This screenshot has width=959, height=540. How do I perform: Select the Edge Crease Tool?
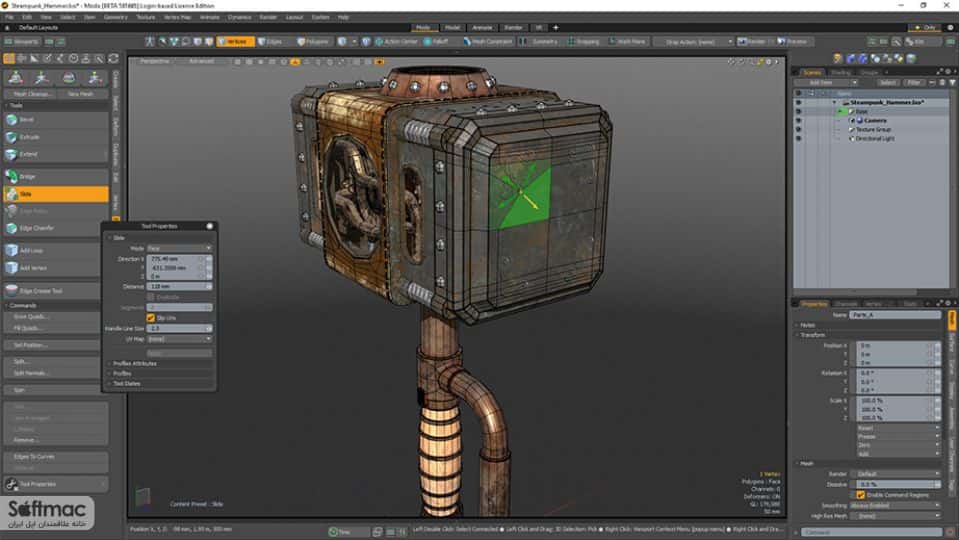(52, 291)
